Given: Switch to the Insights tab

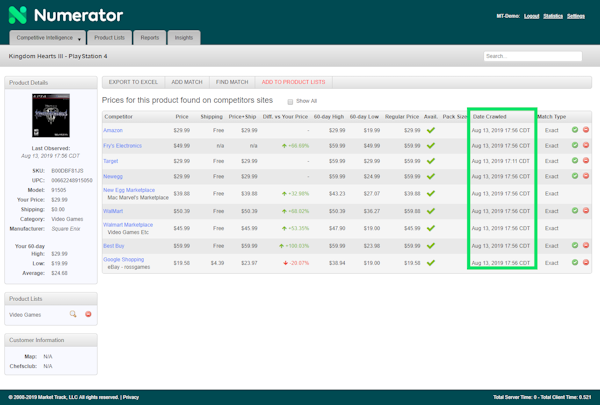Looking at the screenshot, I should pos(184,37).
